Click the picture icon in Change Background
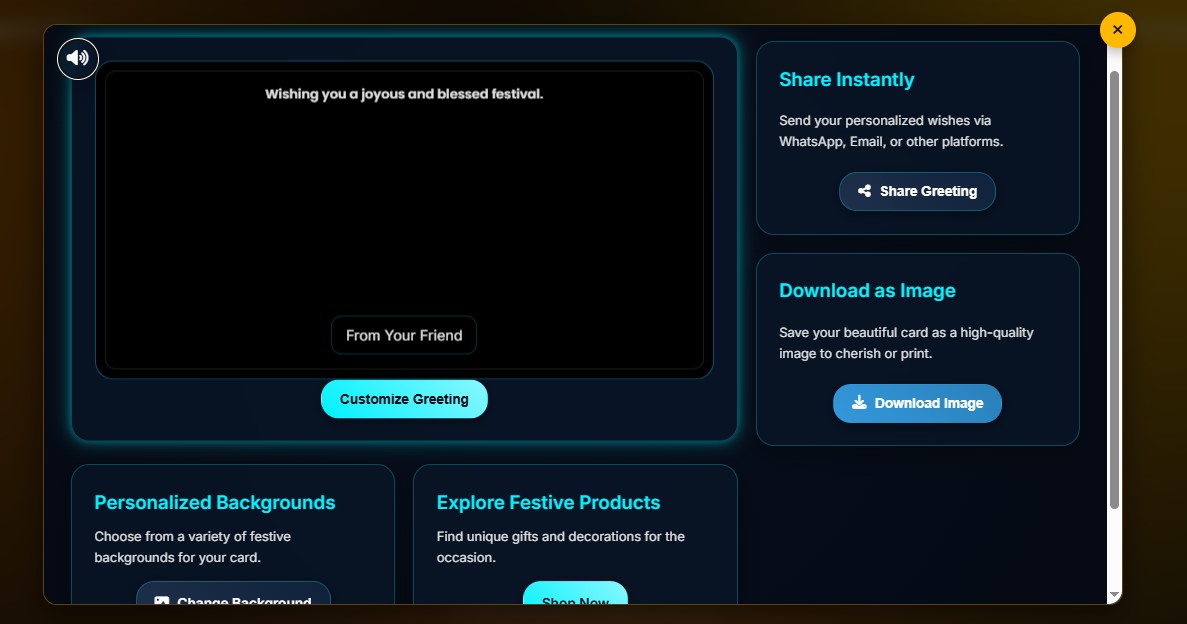The width and height of the screenshot is (1187, 624). click(162, 600)
